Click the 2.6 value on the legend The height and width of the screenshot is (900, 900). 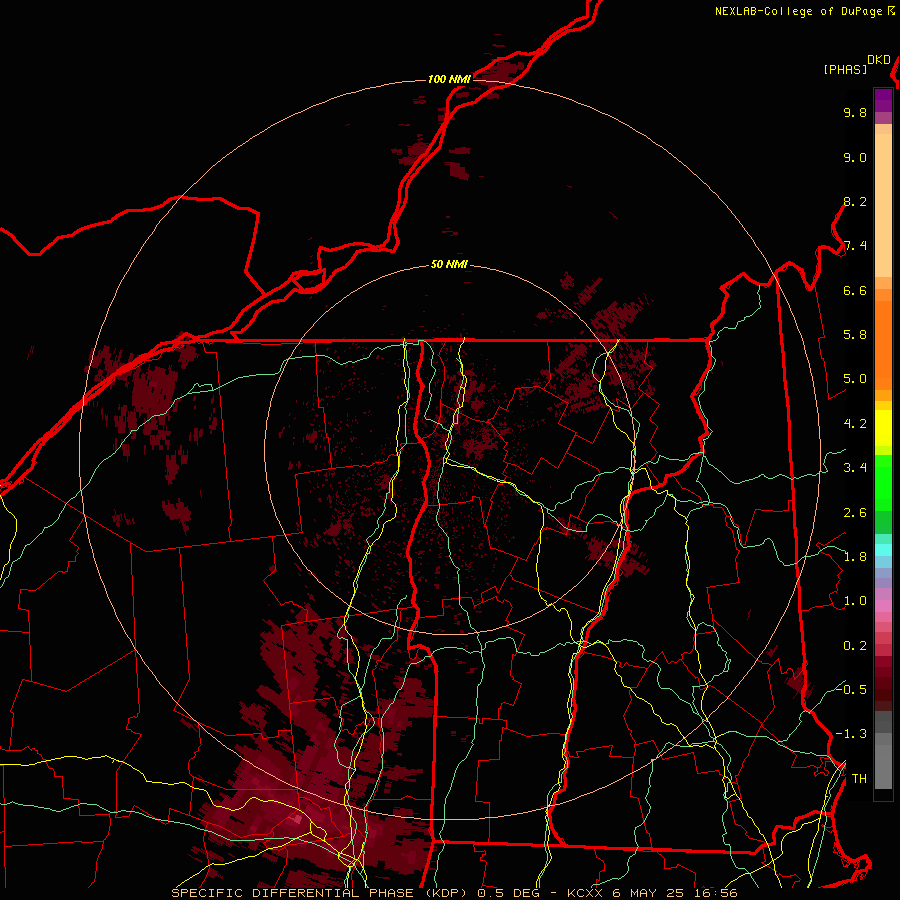click(855, 513)
